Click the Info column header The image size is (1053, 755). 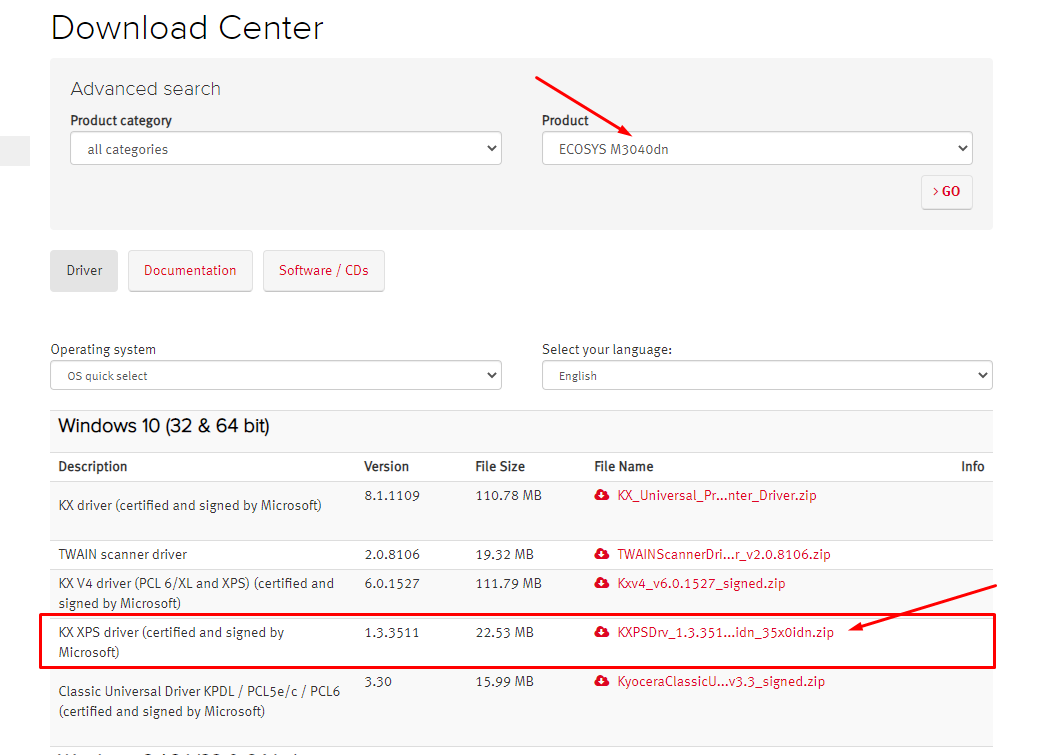tap(972, 466)
